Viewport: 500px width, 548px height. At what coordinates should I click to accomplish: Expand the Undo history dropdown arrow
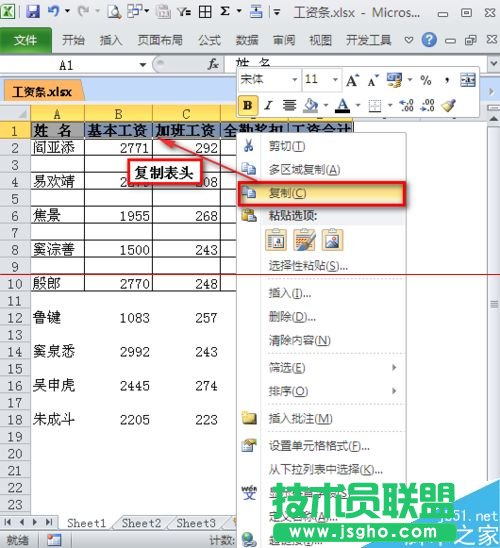67,12
